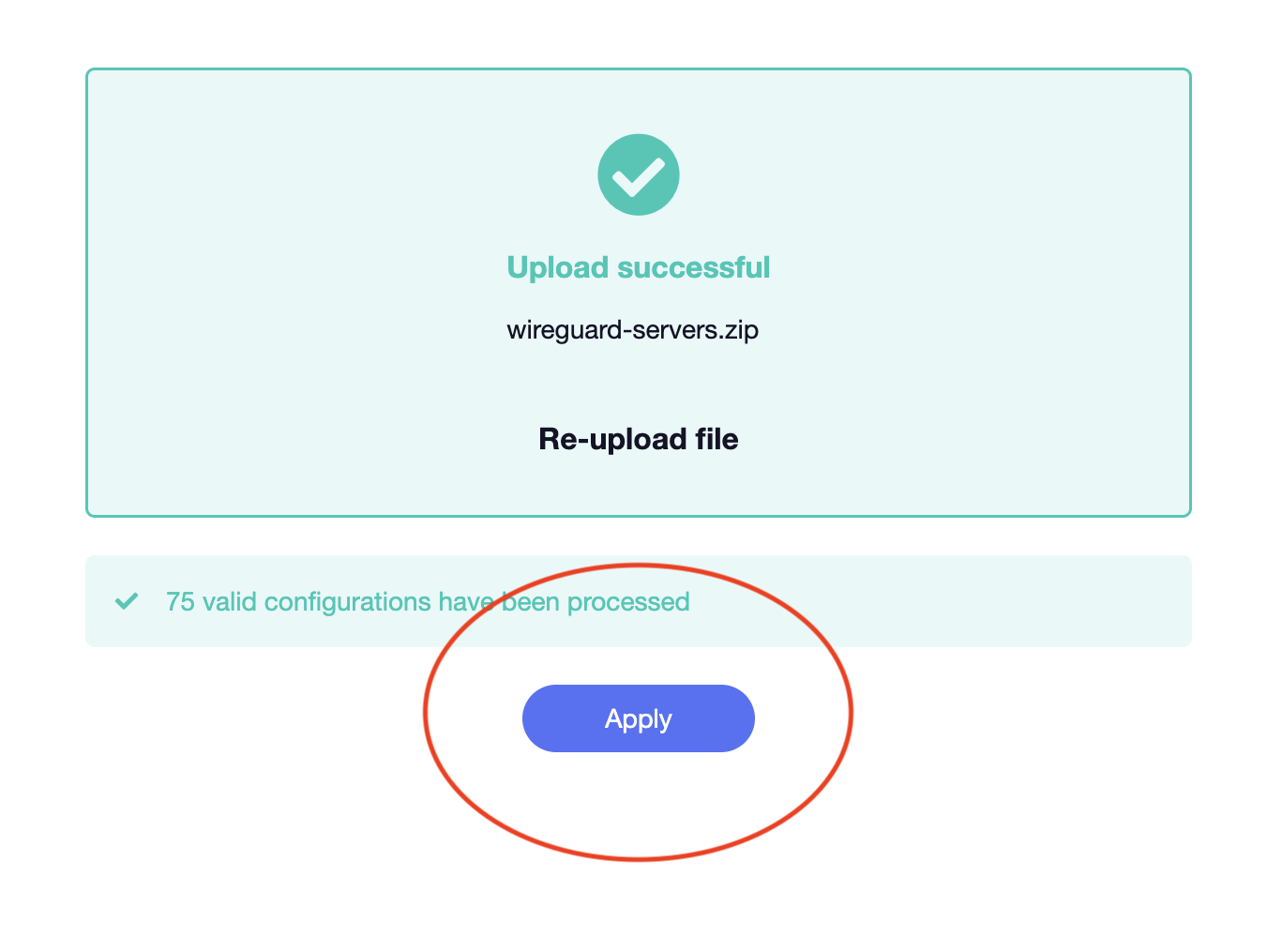Viewport: 1282px width, 952px height.
Task: Click the teal success status icon above the heading
Action: click(x=639, y=174)
